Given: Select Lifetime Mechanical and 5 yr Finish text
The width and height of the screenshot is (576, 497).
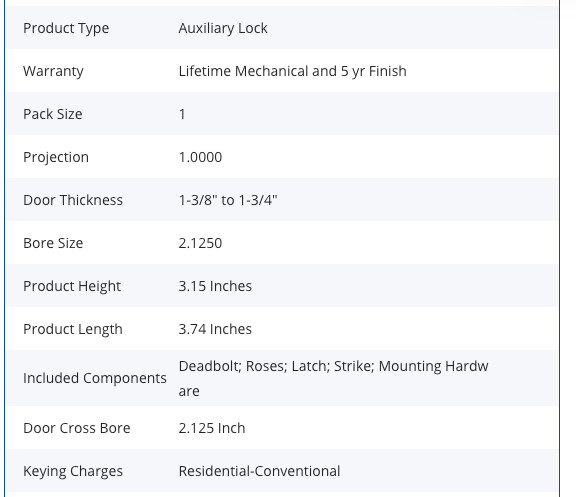Looking at the screenshot, I should pos(292,71).
